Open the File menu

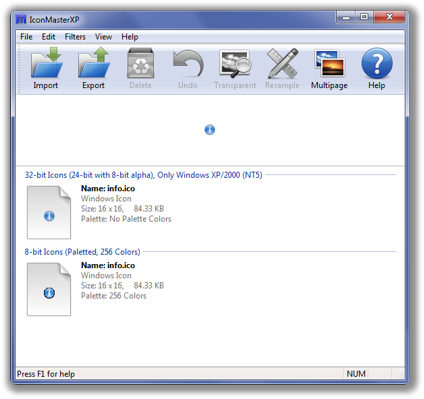pyautogui.click(x=26, y=37)
